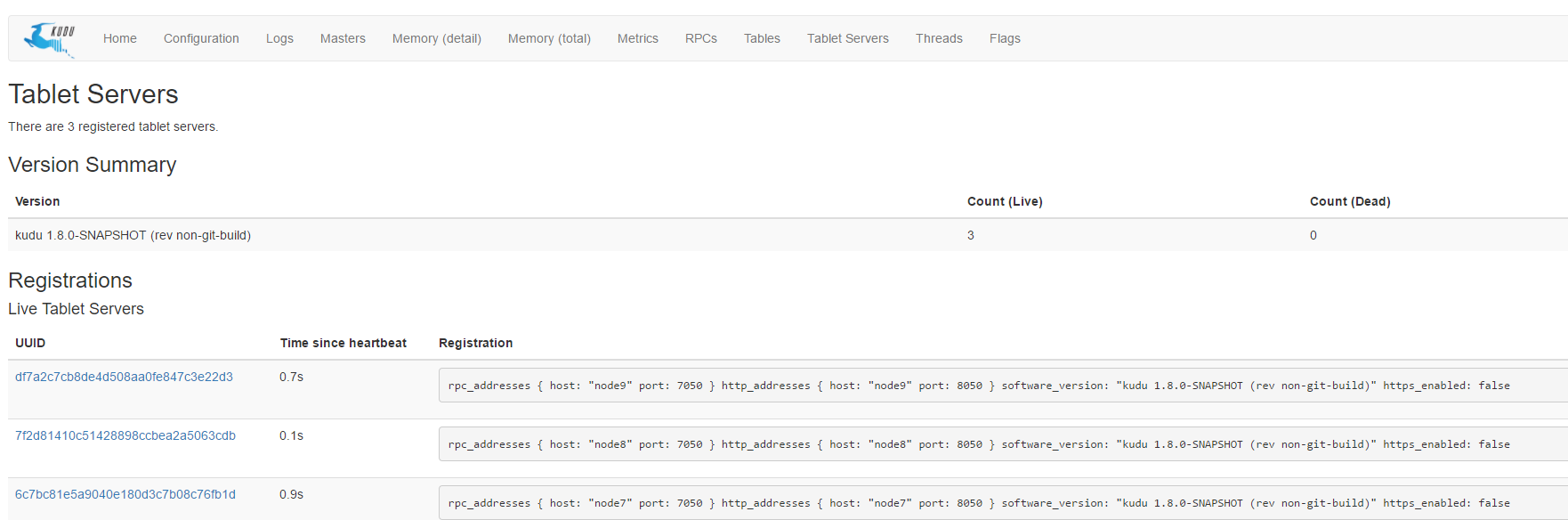Open tablet server df7a2c7cb8de4d508aa0fe847c3e22d3

point(124,377)
